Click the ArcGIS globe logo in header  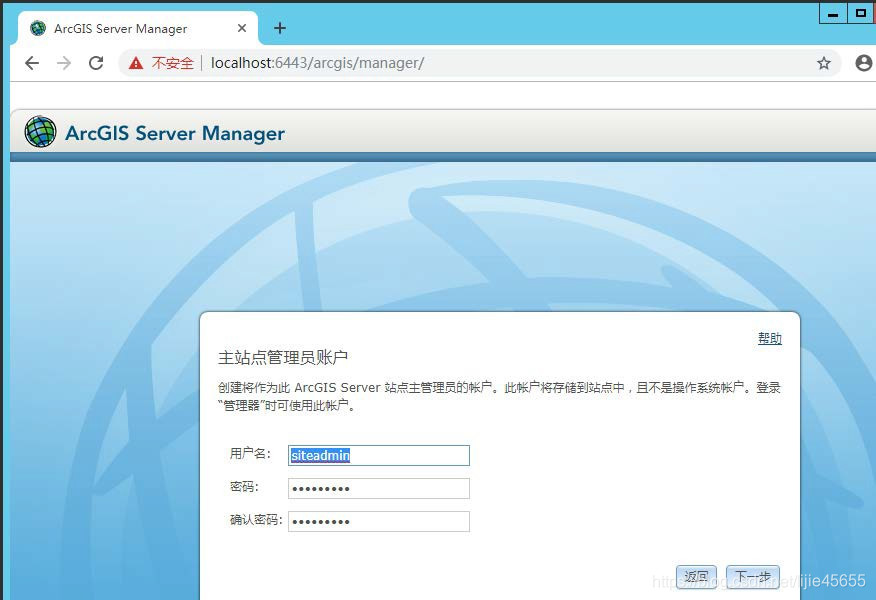40,132
